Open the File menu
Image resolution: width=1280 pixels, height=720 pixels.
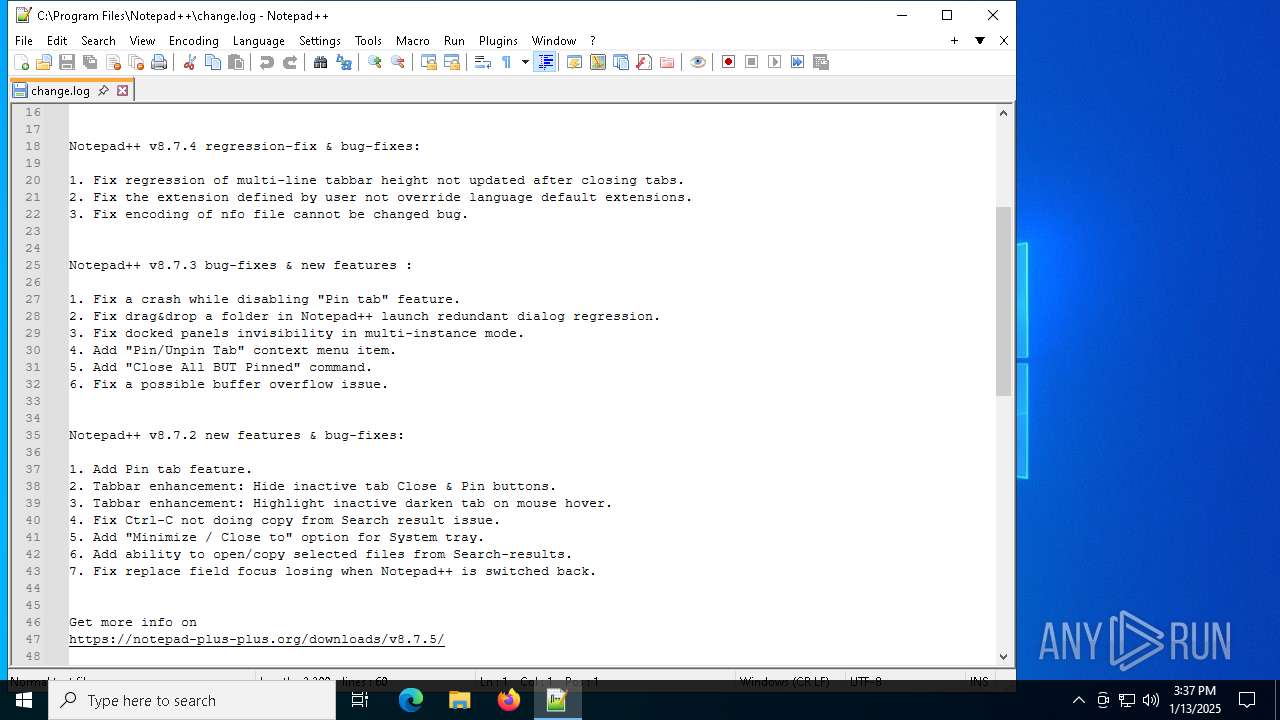[24, 41]
